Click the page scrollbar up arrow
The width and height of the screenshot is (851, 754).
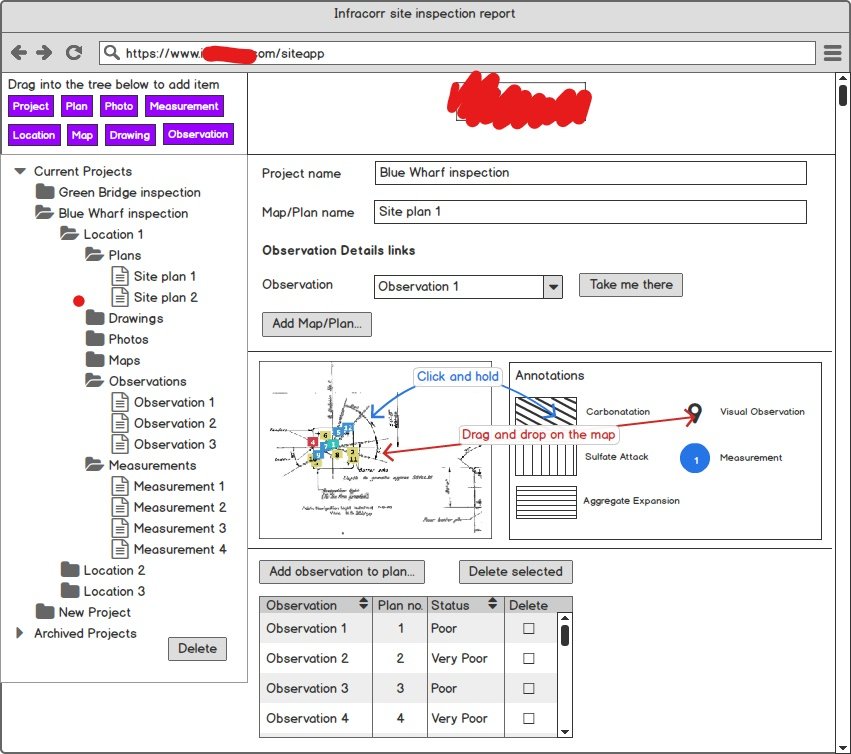click(x=843, y=80)
